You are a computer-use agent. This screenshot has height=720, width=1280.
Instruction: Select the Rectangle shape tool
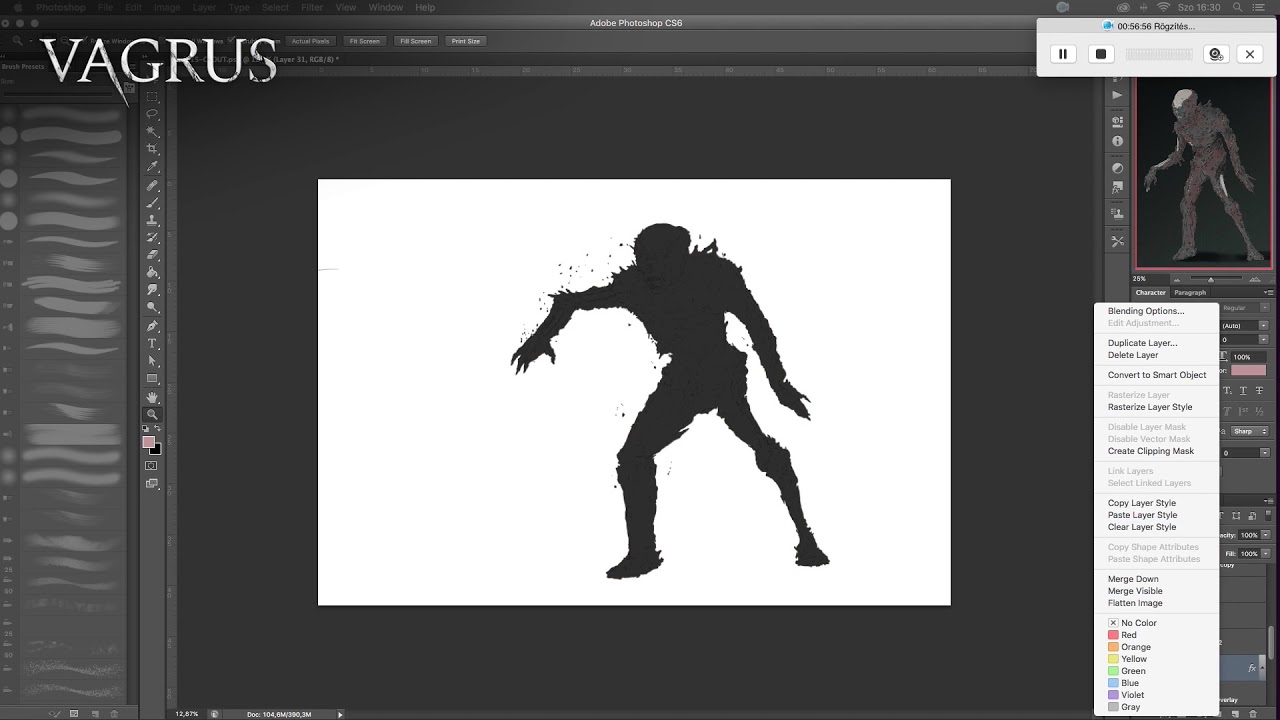click(x=153, y=379)
